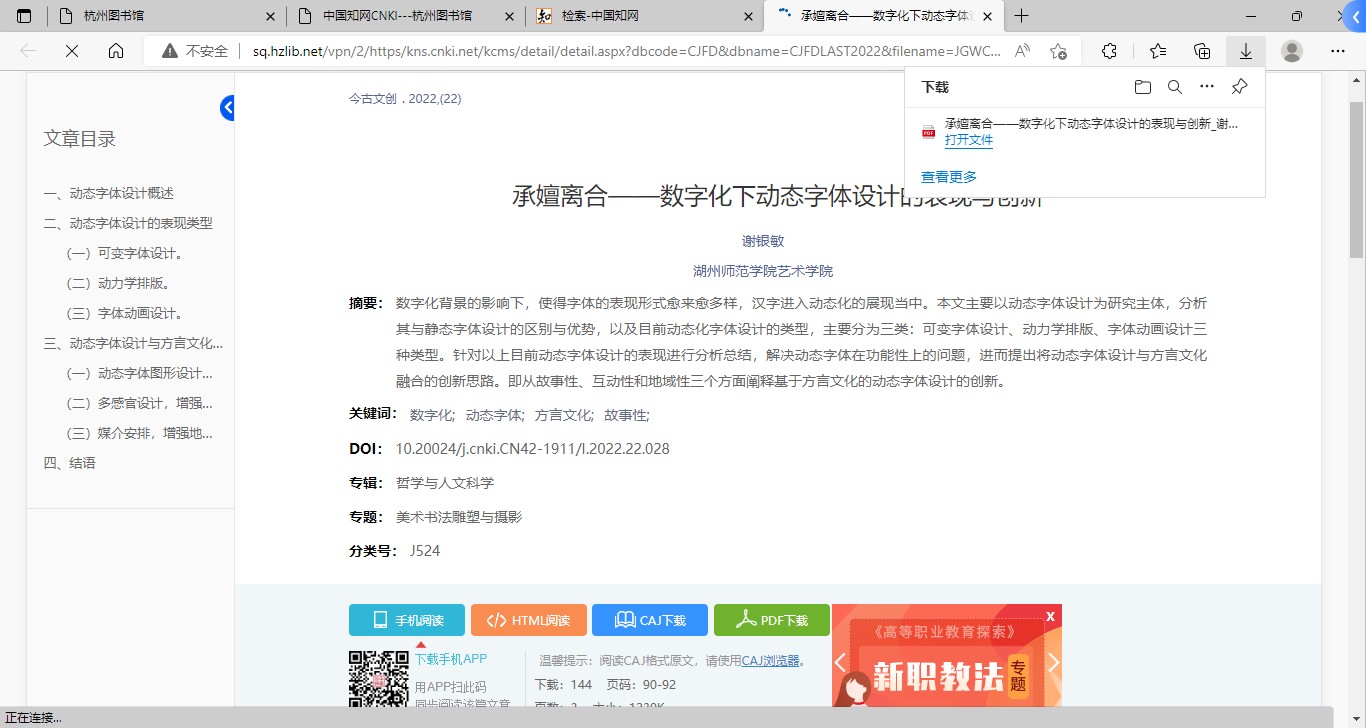Stop loading the page
The image size is (1366, 728).
(71, 51)
